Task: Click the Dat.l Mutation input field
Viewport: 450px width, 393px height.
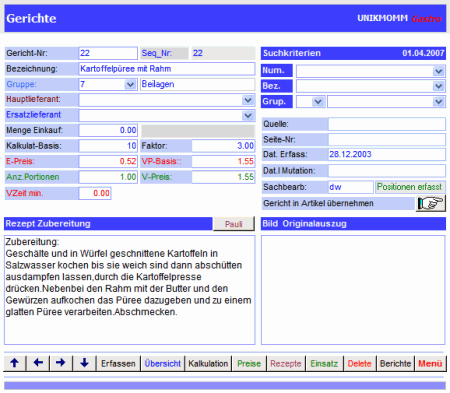Action: pyautogui.click(x=387, y=171)
